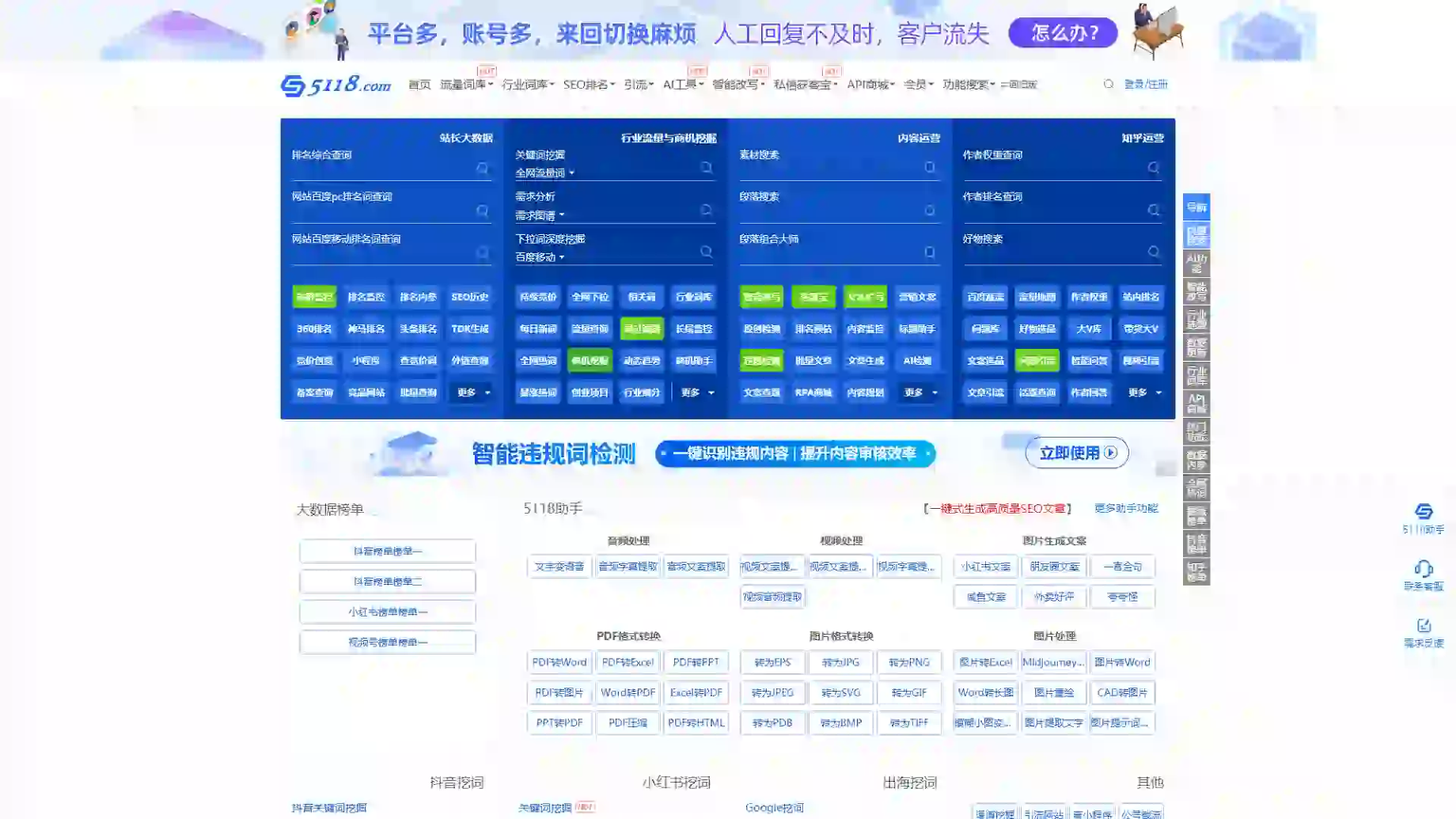This screenshot has height=819, width=1456.
Task: Click the search icon for 作者排名查询
Action: (x=1154, y=210)
